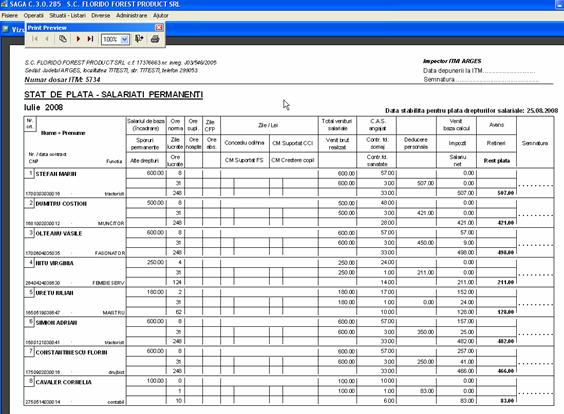Viewport: 564px width, 414px height.
Task: Click the STAT DE PLATA - SALARIATI PERMANENTI heading
Action: 114,95
